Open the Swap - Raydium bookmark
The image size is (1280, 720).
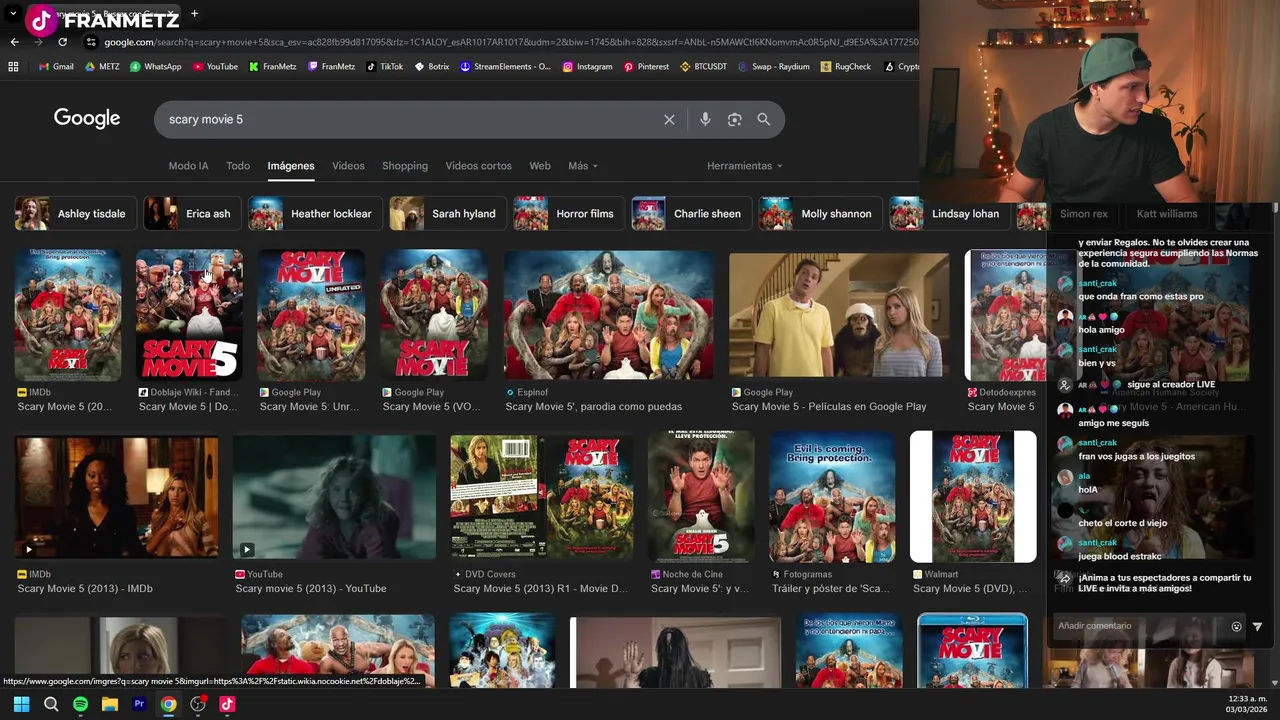point(773,67)
